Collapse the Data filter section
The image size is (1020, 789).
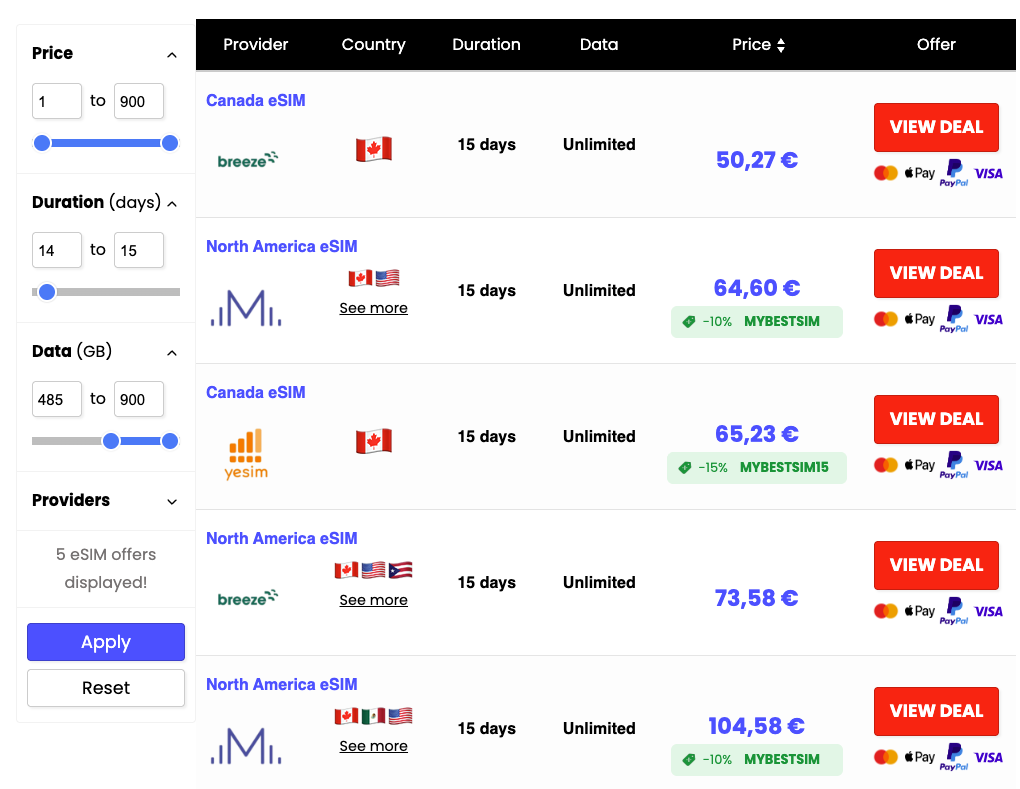172,353
